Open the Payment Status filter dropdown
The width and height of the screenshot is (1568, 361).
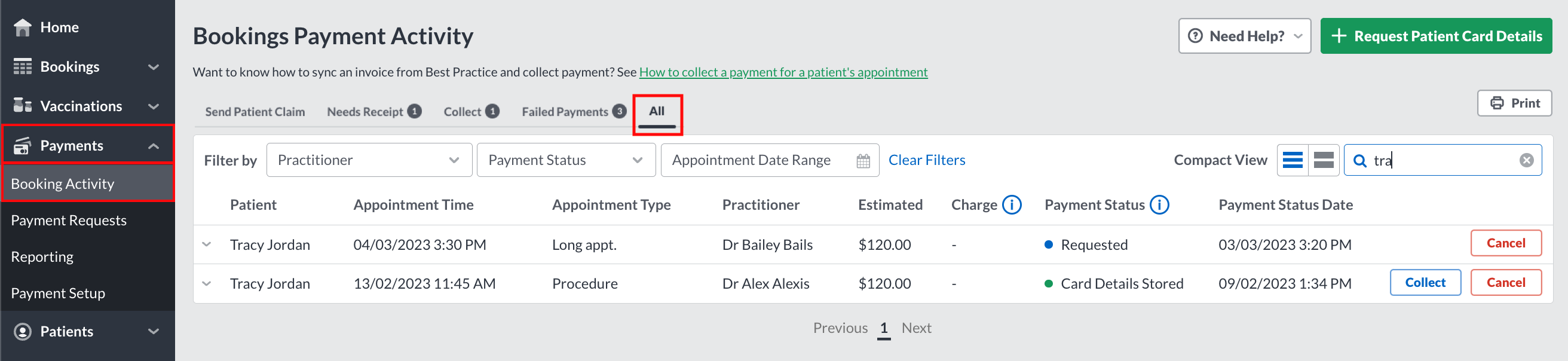[x=566, y=161]
